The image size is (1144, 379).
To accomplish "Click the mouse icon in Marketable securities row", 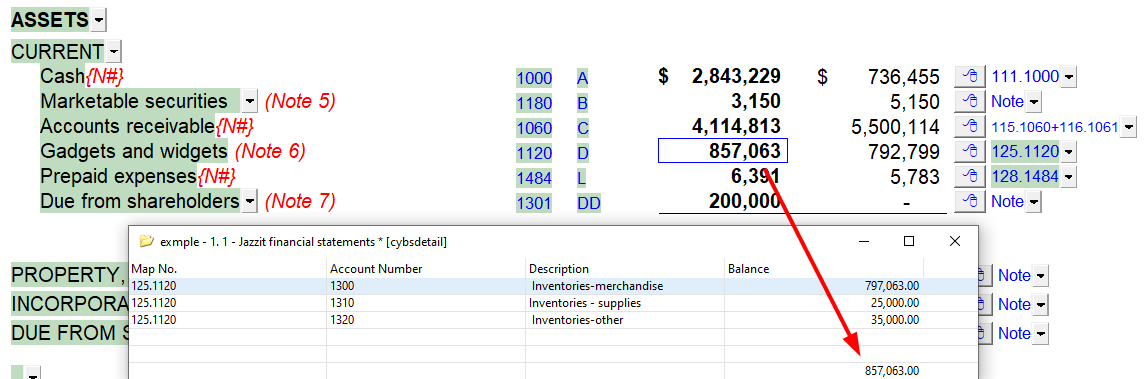I will point(970,102).
